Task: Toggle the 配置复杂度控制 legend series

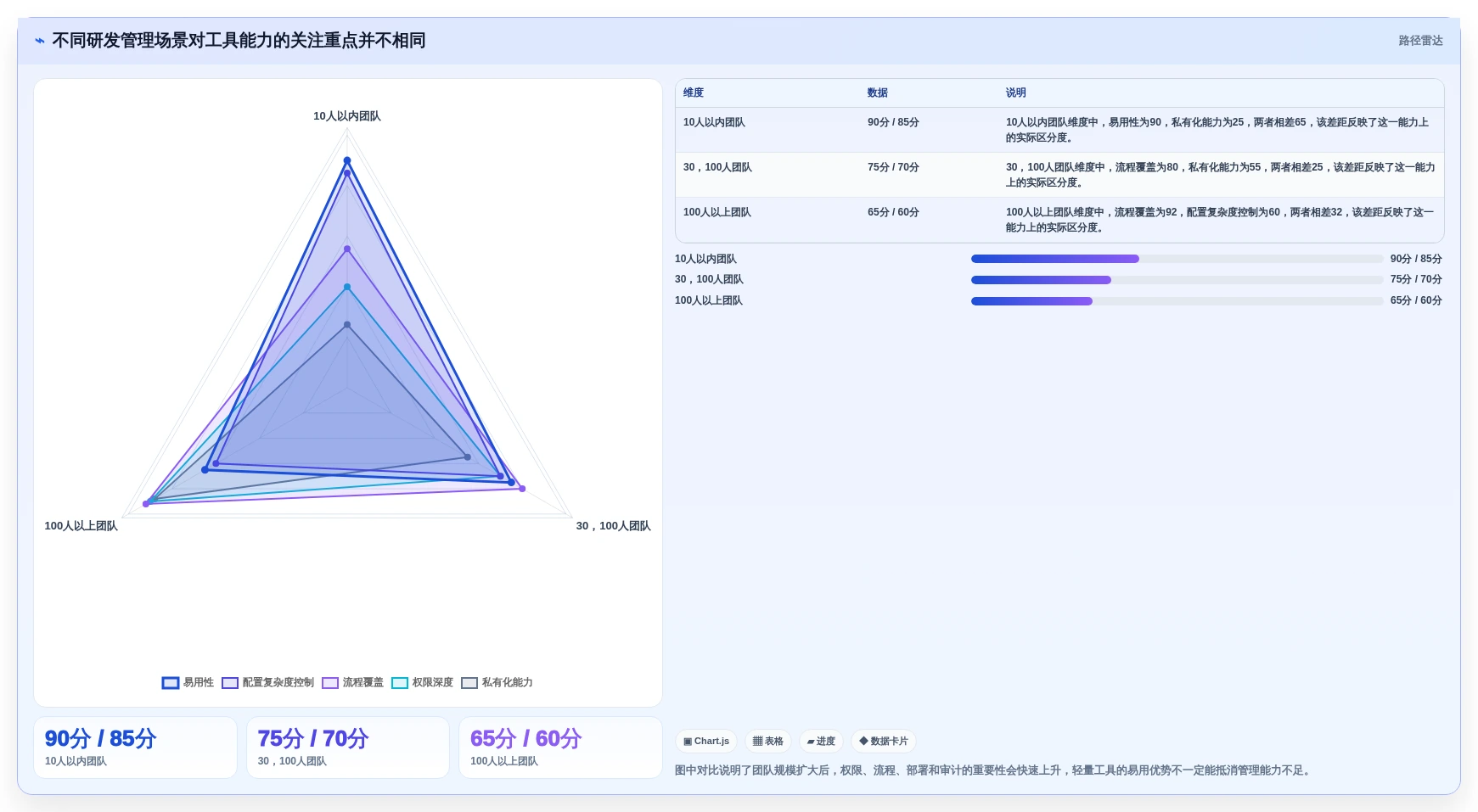Action: [267, 682]
